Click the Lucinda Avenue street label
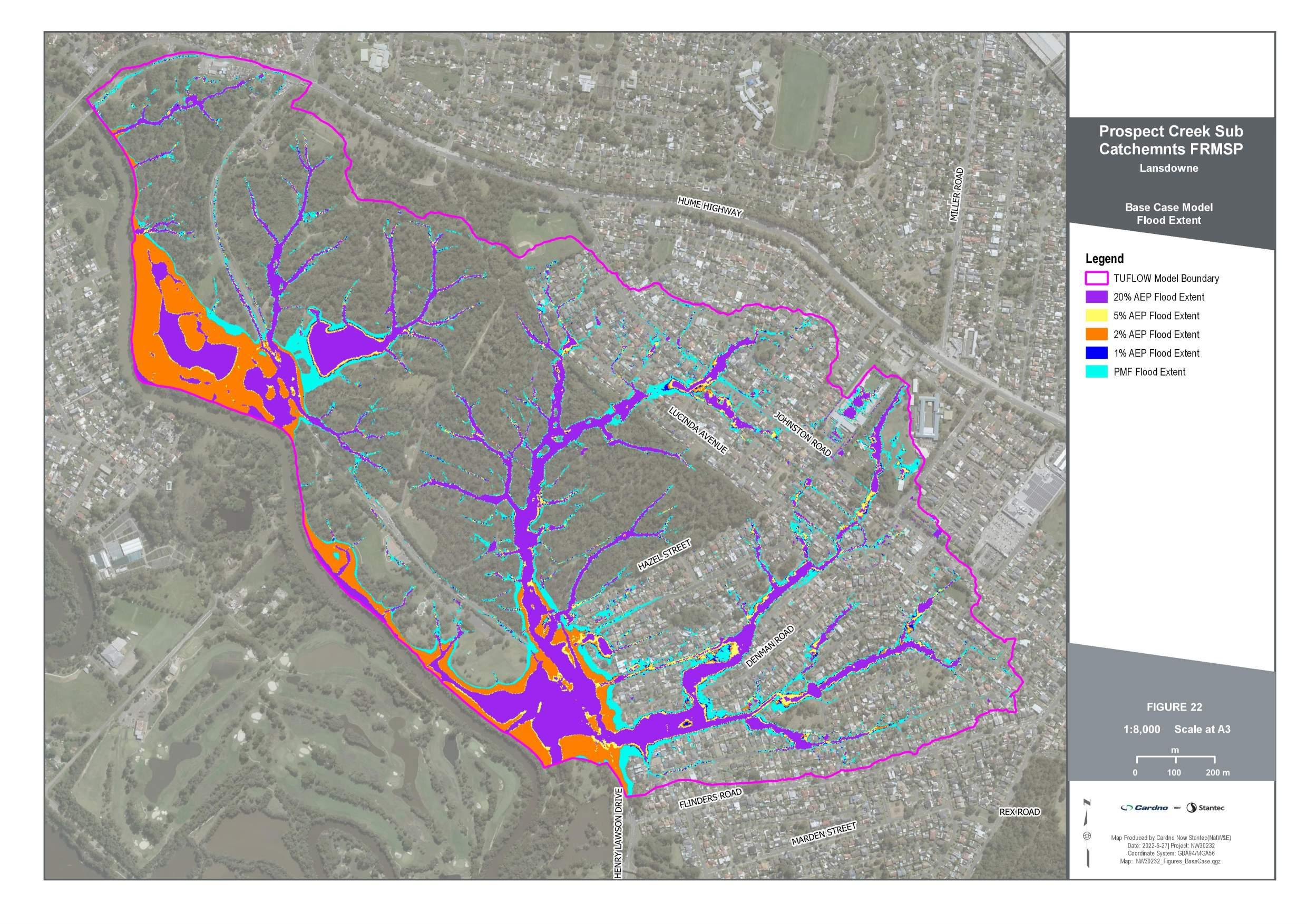The width and height of the screenshot is (1307, 924). pyautogui.click(x=698, y=431)
